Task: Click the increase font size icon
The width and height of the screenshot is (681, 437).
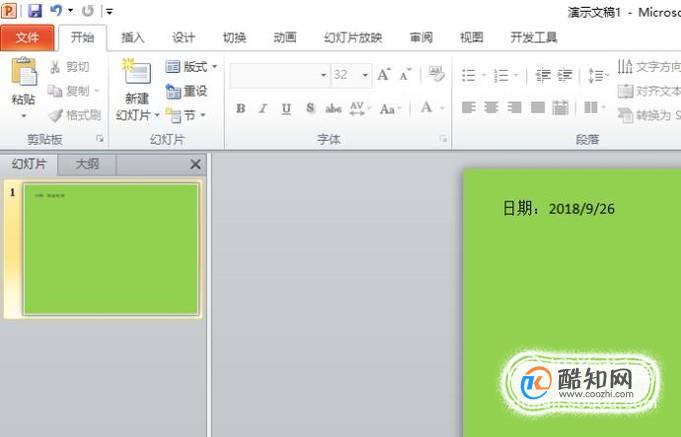Action: tap(384, 75)
